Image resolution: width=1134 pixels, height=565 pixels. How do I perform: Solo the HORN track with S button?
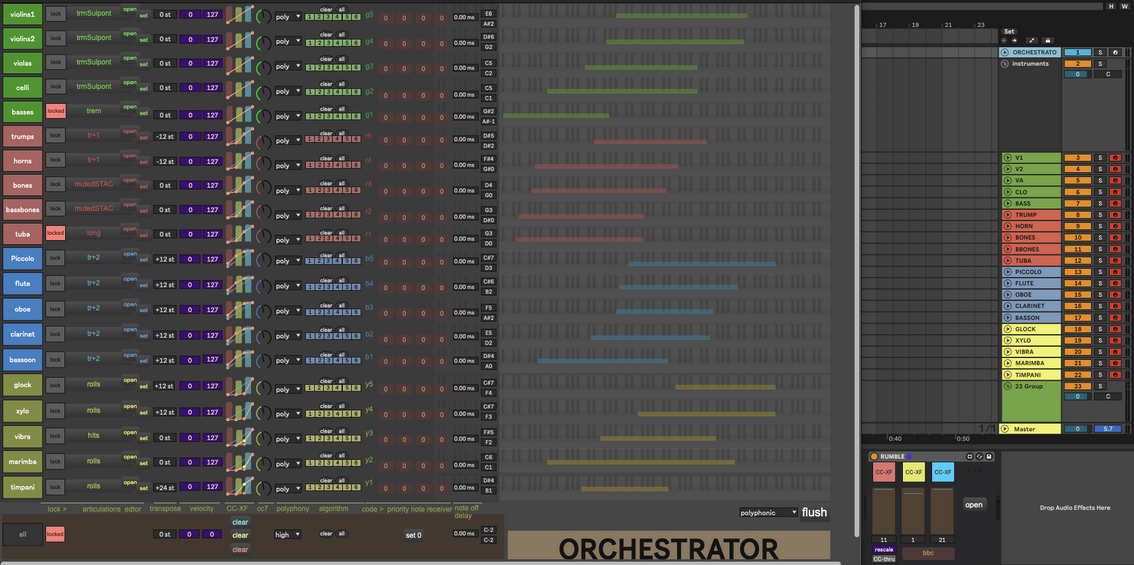point(1100,226)
